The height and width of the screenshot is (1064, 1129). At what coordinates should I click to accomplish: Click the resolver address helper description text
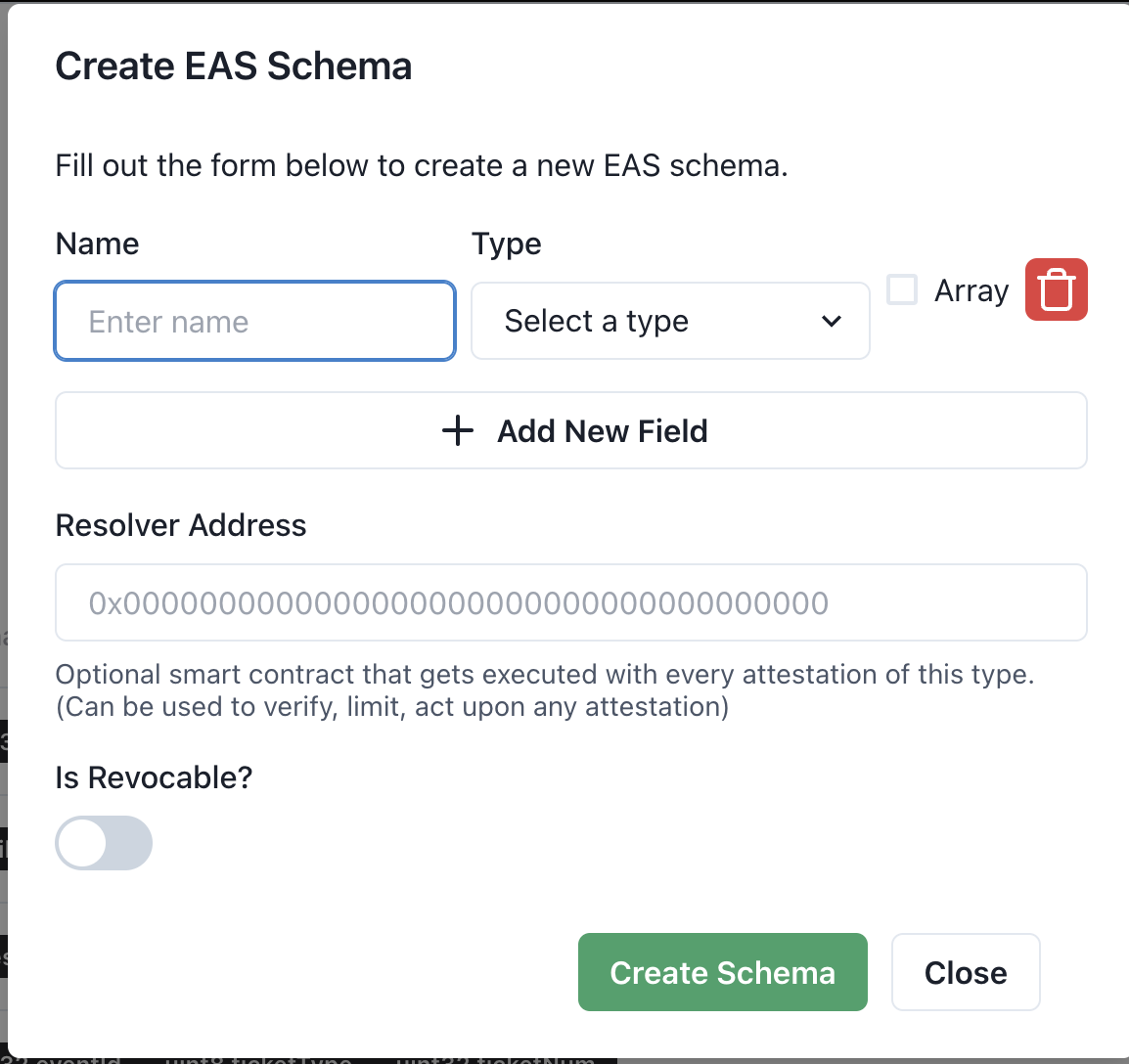[545, 689]
